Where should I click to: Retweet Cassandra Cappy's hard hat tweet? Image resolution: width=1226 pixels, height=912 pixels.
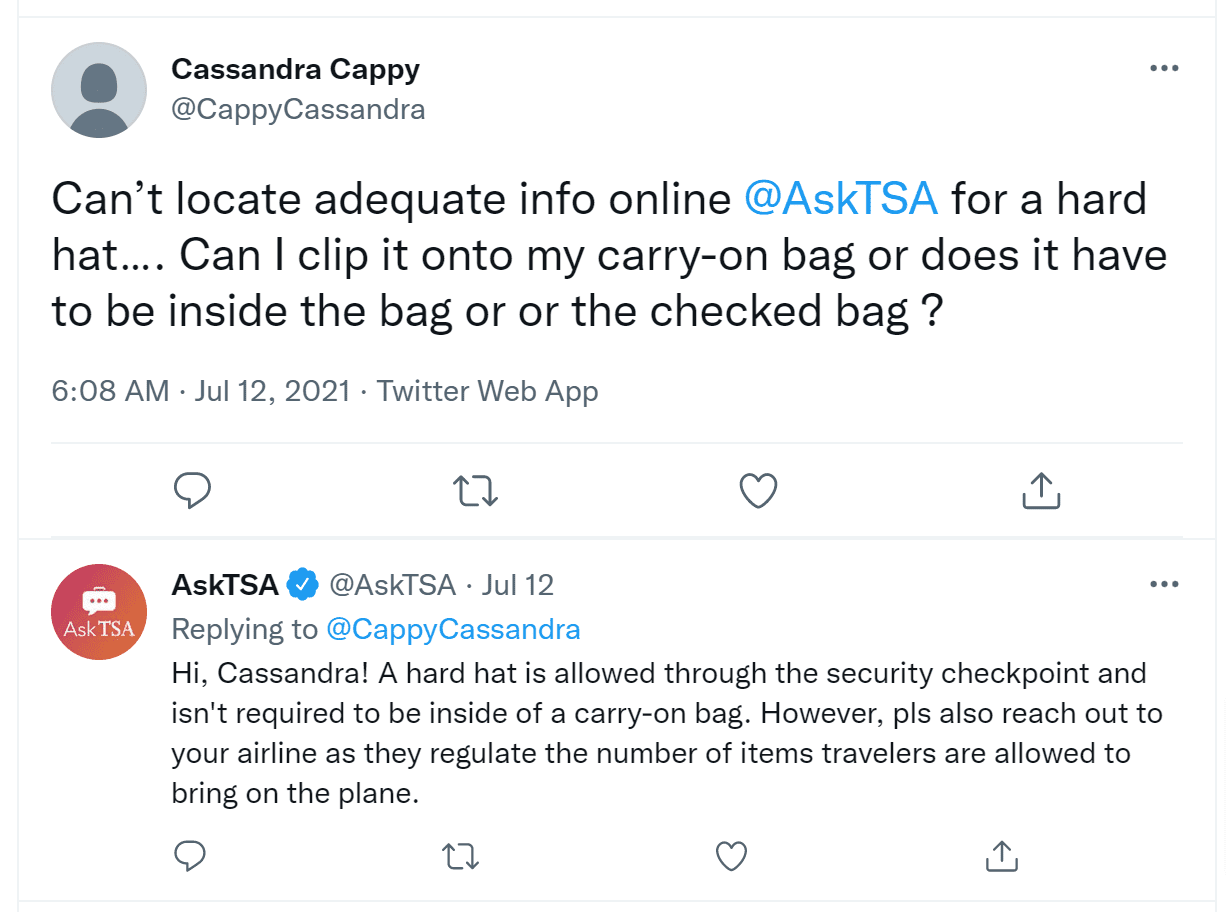pyautogui.click(x=475, y=490)
